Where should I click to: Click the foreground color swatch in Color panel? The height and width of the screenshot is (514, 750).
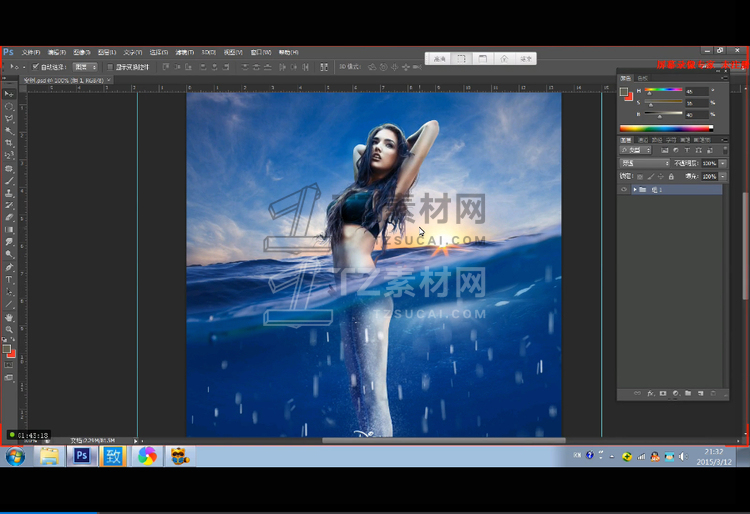pos(624,92)
